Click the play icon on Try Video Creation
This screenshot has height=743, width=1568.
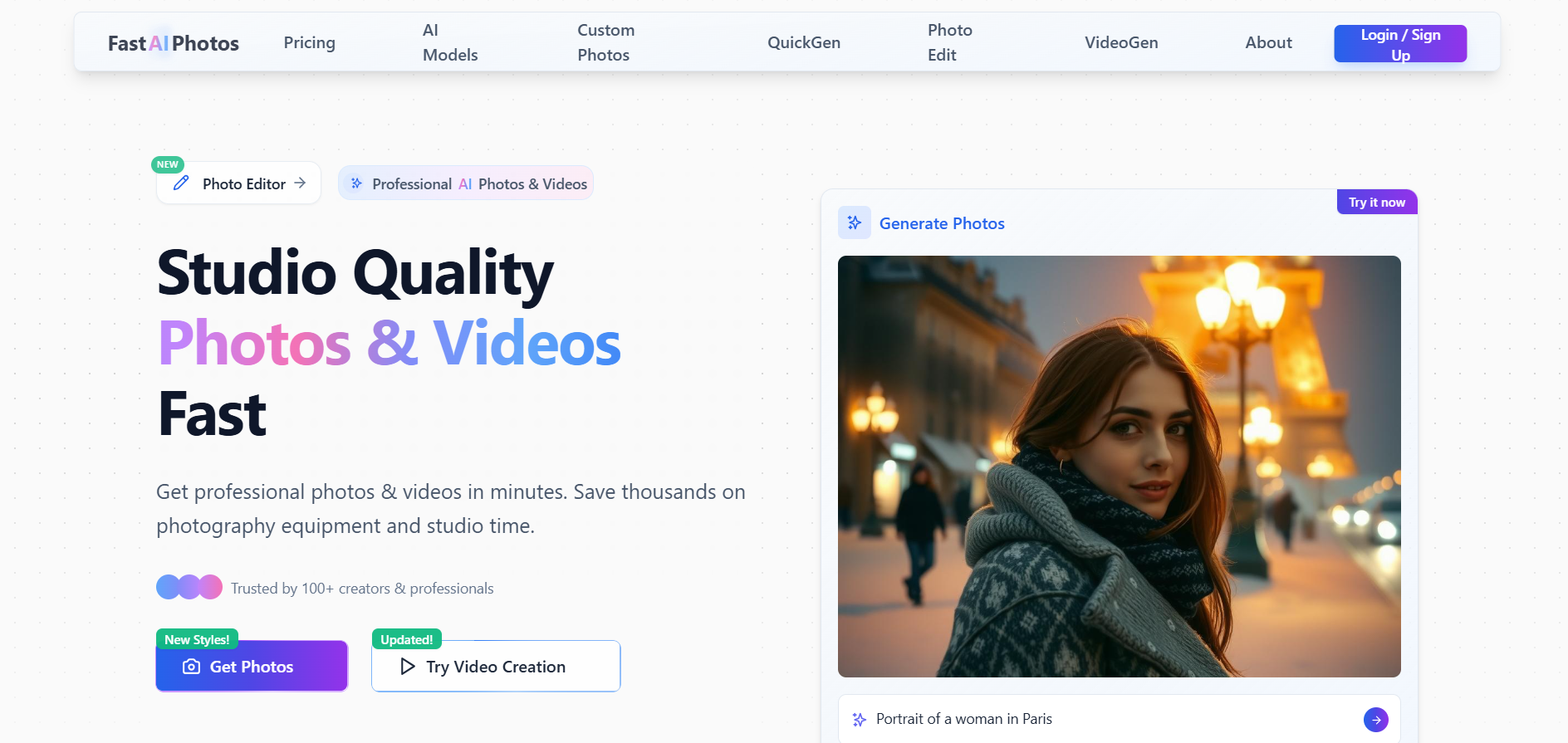[x=407, y=667]
